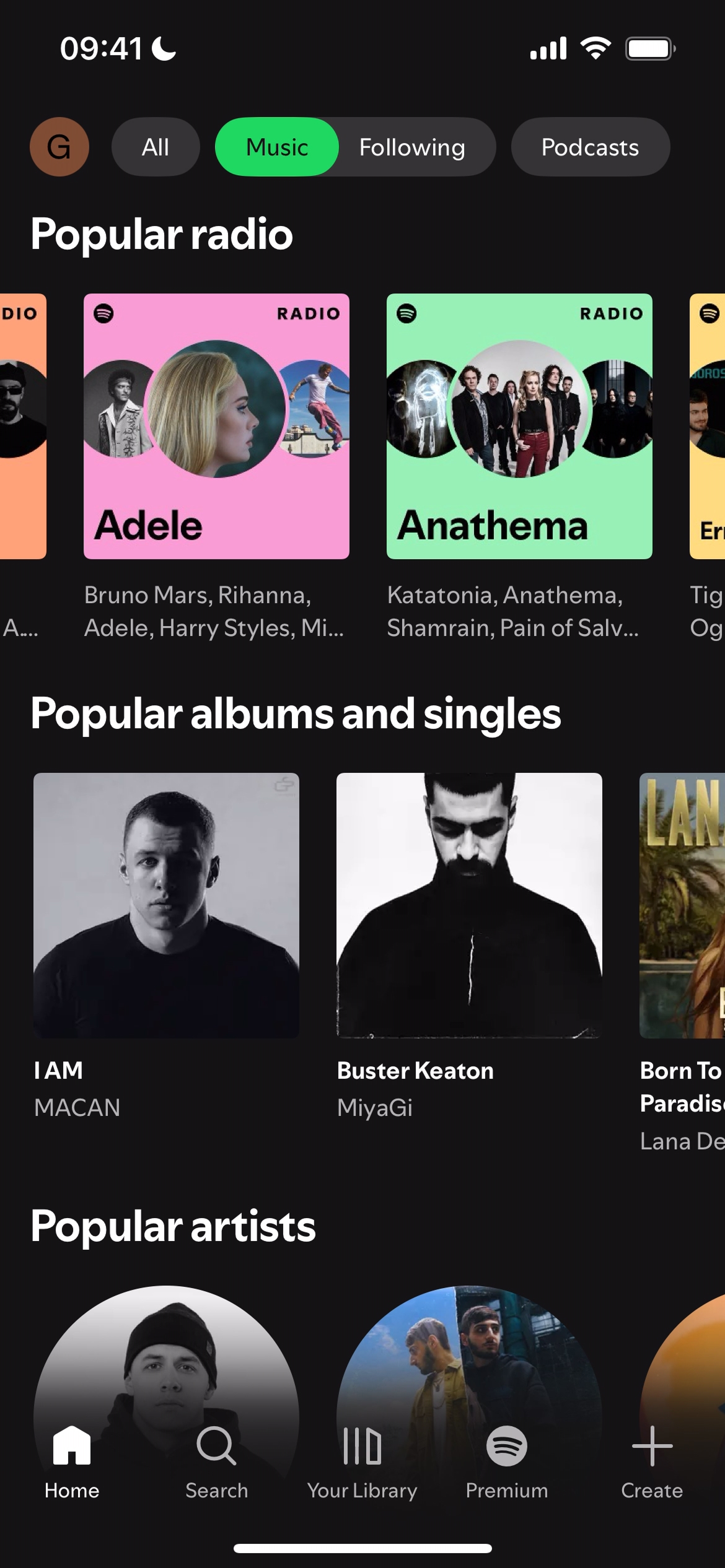725x1568 pixels.
Task: Open Your Library icon
Action: 362,1446
